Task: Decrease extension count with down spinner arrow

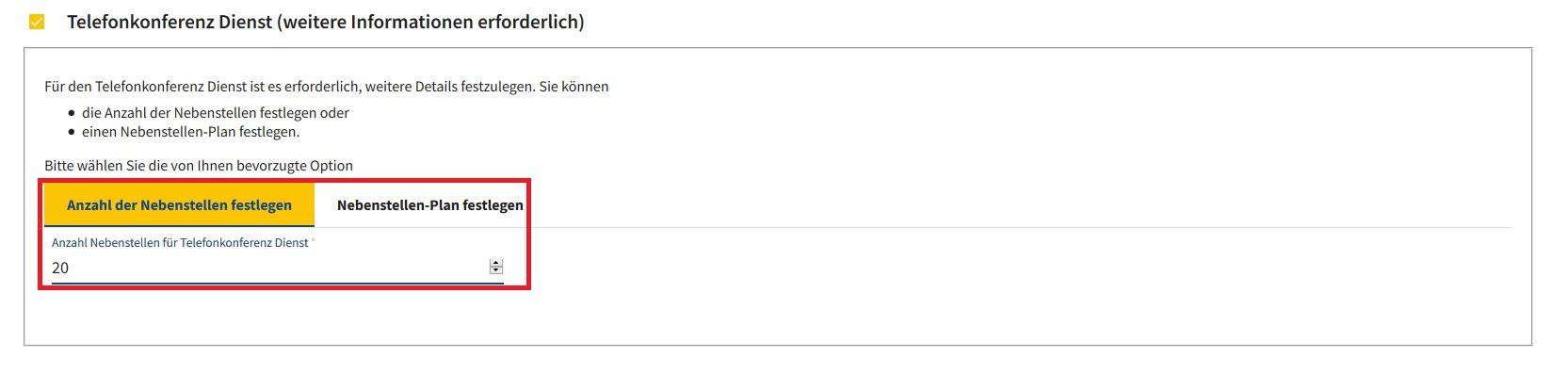Action: 496,271
